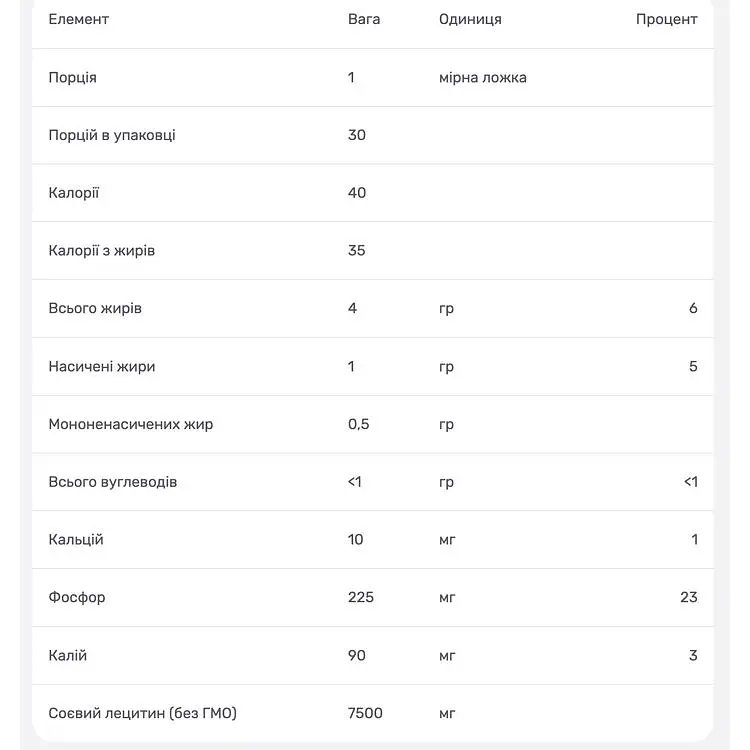750x750 pixels.
Task: Click the Соєвий лецитин (без ГМО) row
Action: [372, 713]
